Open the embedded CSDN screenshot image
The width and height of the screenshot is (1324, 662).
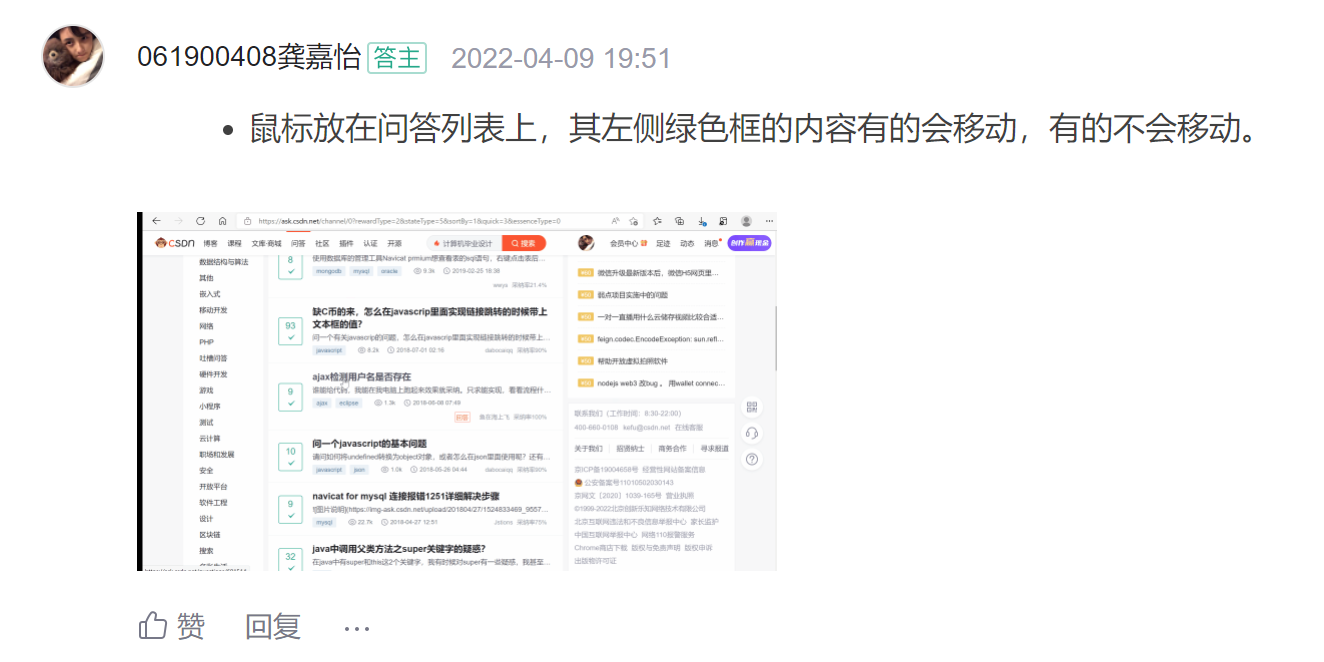[x=457, y=391]
